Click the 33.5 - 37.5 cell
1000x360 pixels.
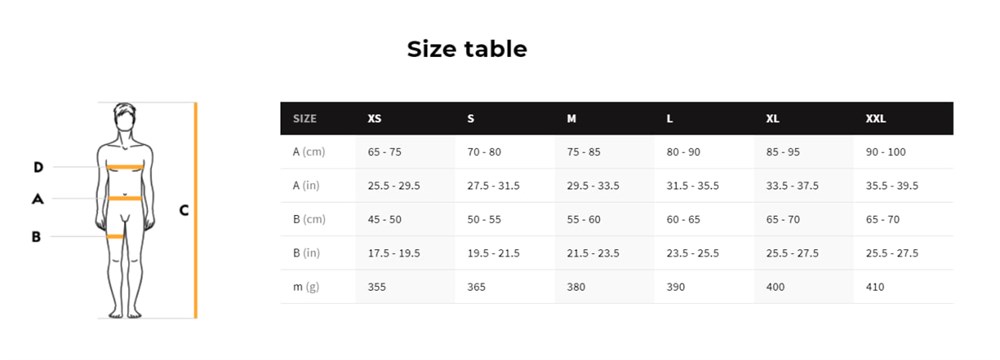pyautogui.click(x=793, y=186)
